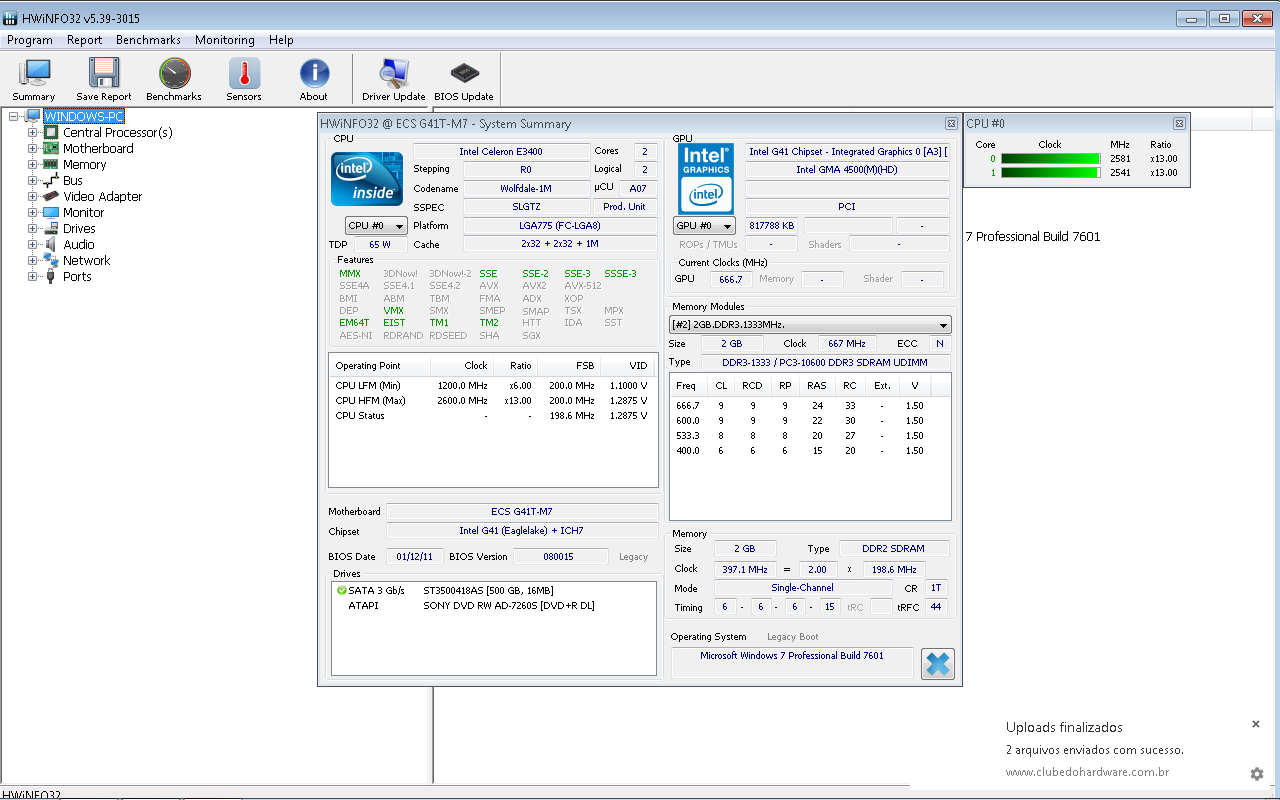Open the Summary toolbar icon
The image size is (1280, 800).
point(34,79)
